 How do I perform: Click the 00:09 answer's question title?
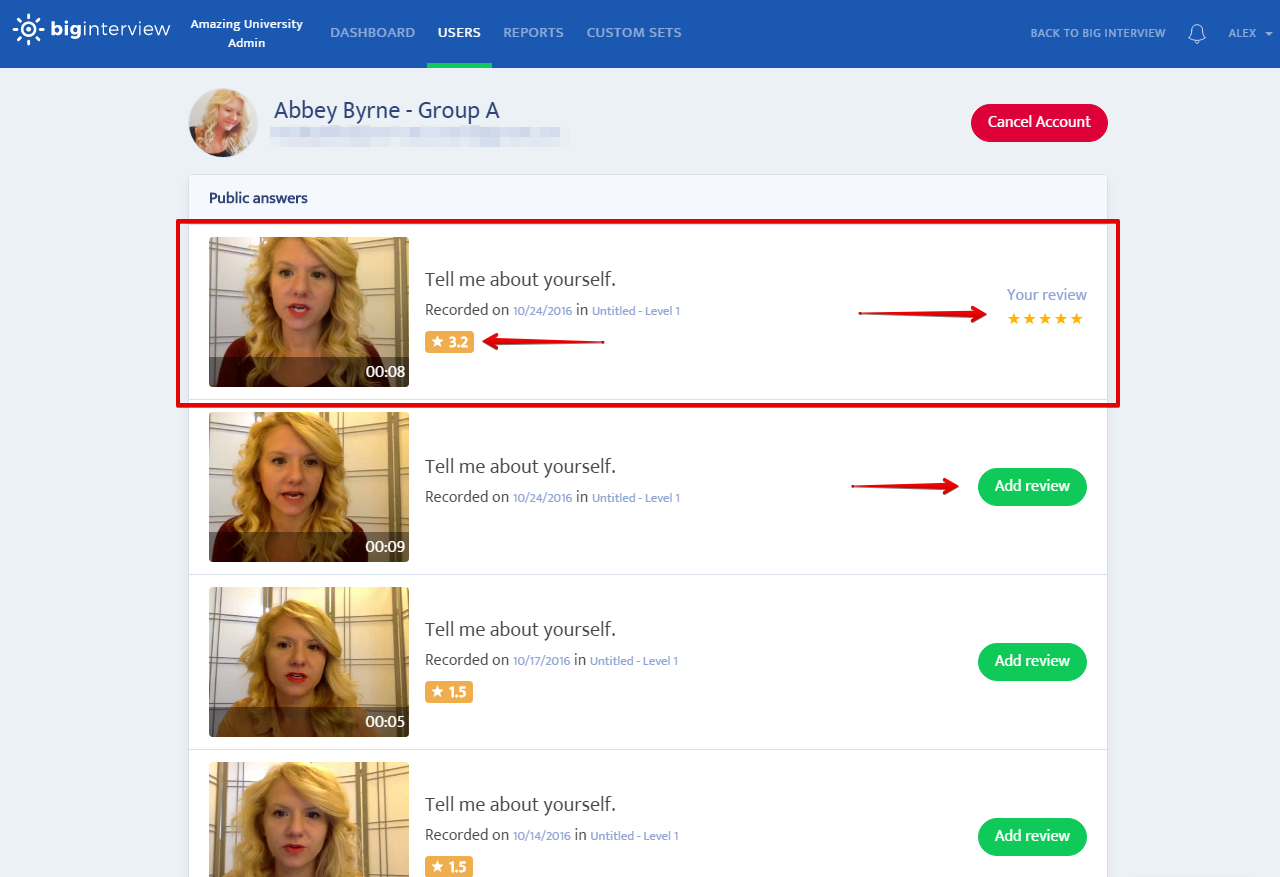[520, 467]
